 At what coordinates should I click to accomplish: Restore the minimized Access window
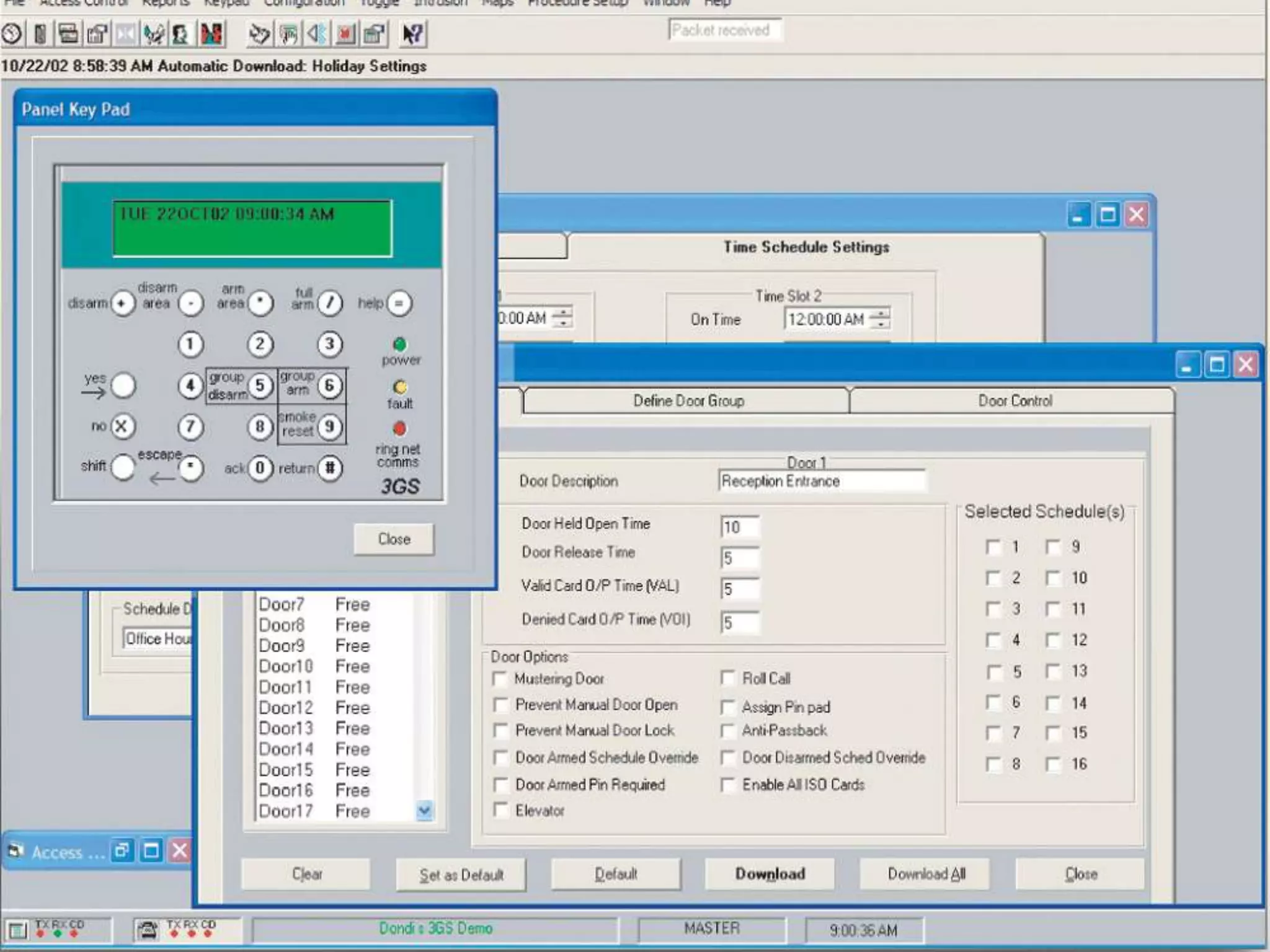click(x=122, y=850)
